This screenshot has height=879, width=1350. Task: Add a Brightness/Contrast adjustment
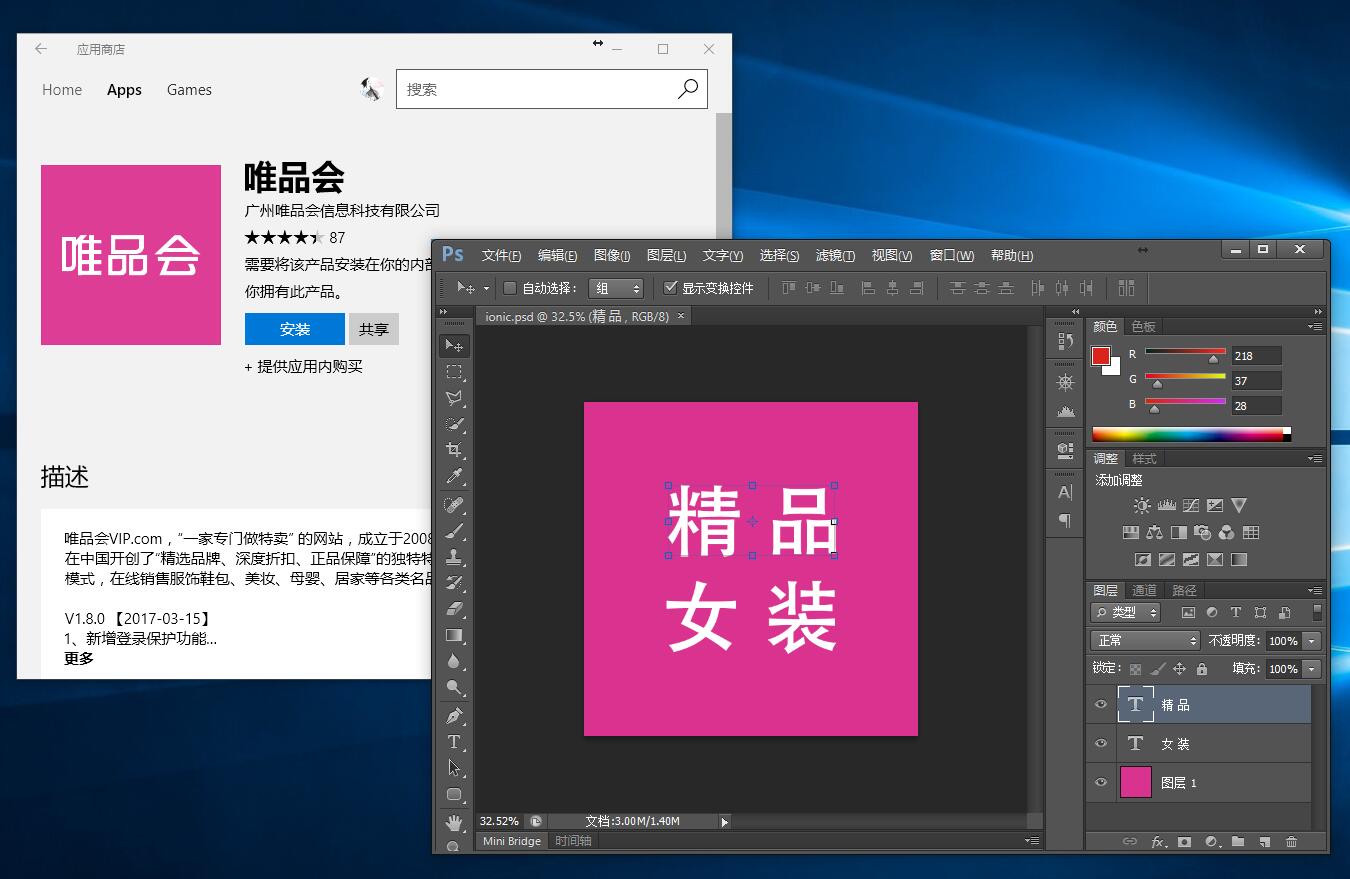(x=1142, y=506)
